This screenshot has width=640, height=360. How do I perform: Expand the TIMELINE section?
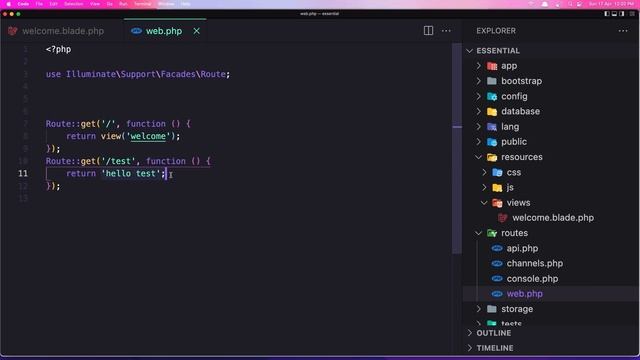(470, 348)
